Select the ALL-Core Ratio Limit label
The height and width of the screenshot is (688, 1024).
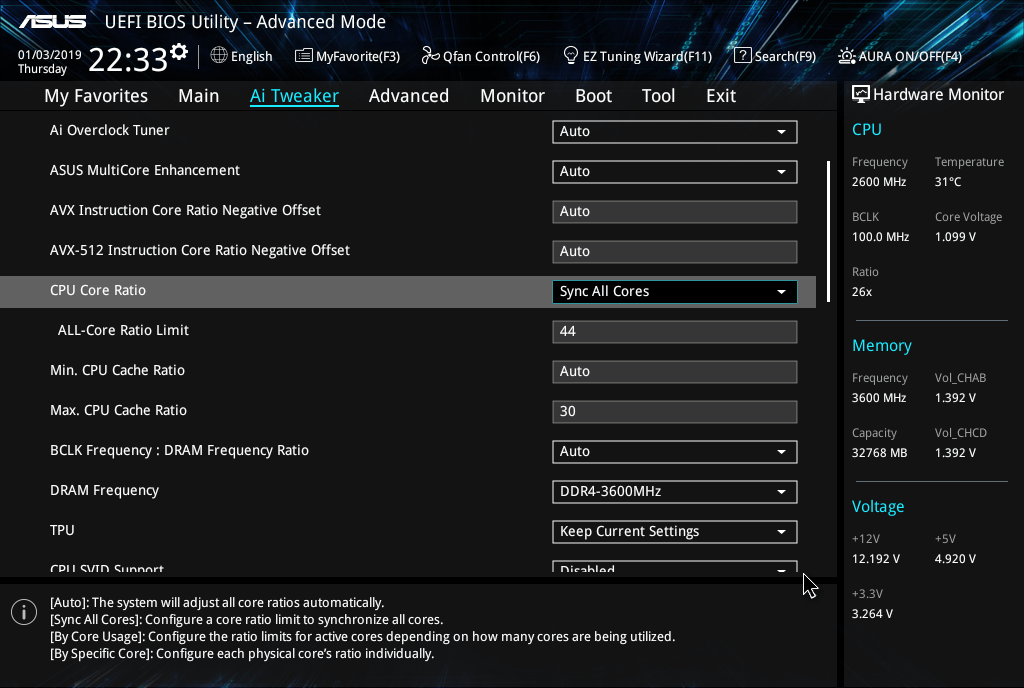coord(123,330)
